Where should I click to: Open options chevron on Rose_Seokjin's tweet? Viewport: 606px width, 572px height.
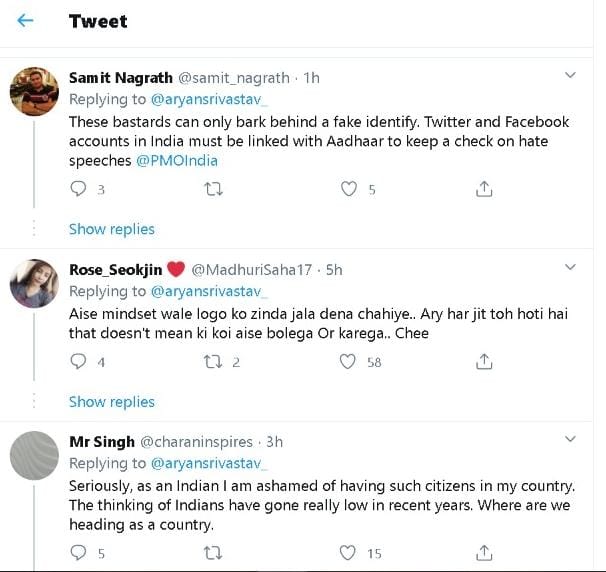570,268
